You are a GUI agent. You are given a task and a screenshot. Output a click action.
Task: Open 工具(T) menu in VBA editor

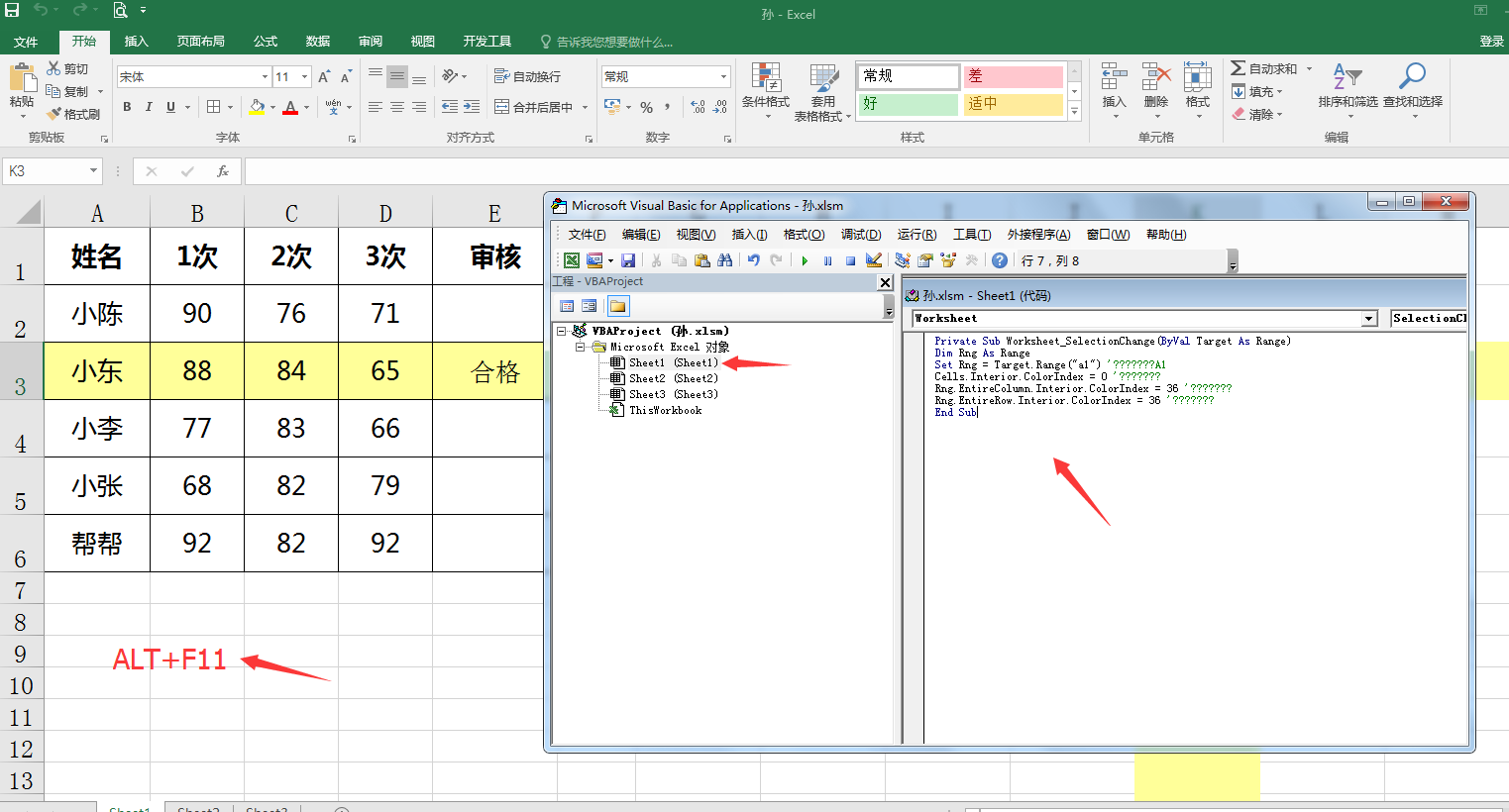[x=972, y=235]
